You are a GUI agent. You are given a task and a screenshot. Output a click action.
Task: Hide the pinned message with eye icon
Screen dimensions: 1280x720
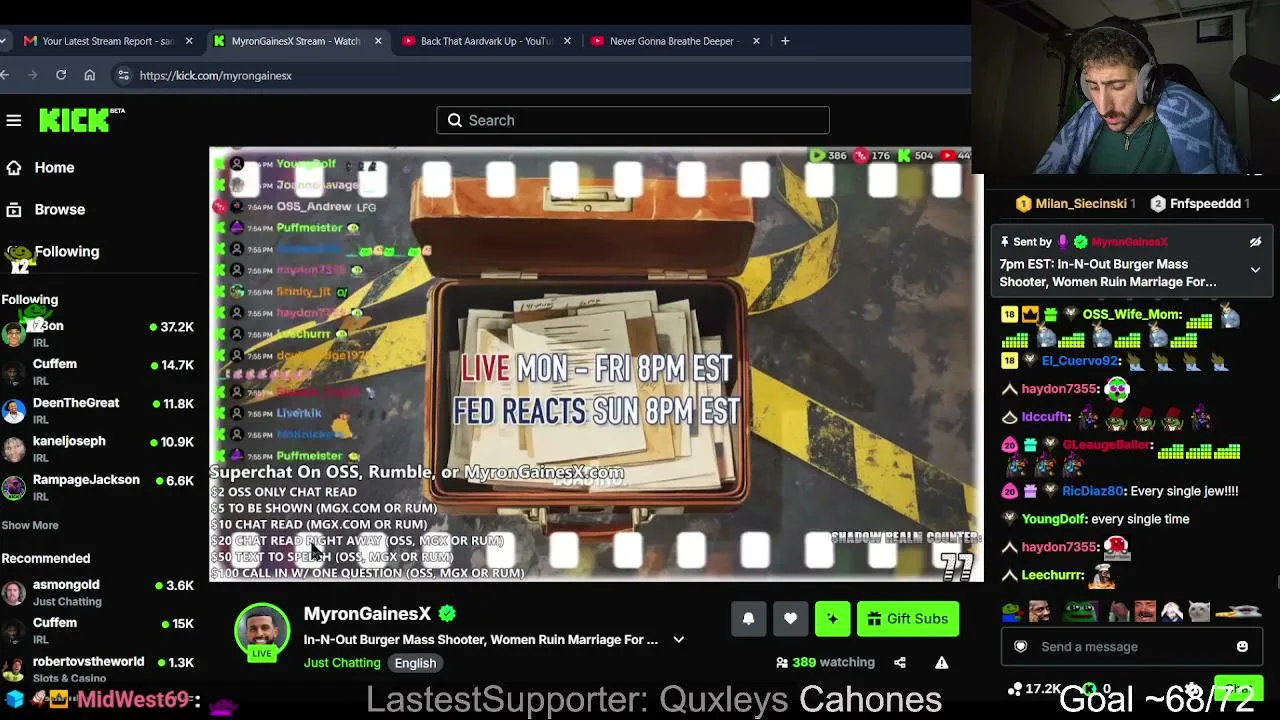point(1255,242)
